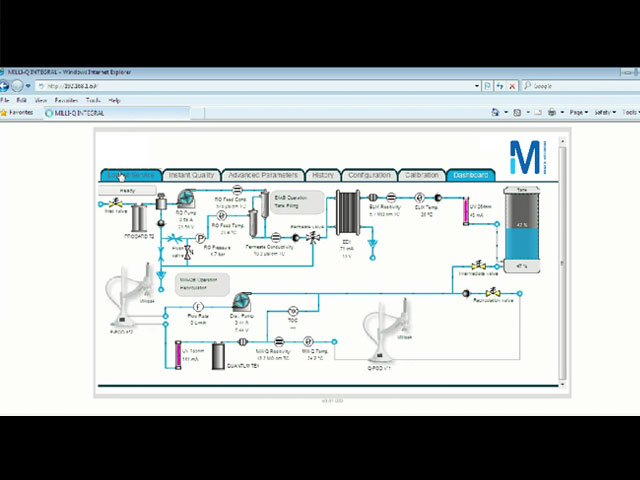Open the Configuration tab
This screenshot has width=640, height=480.
(x=369, y=175)
